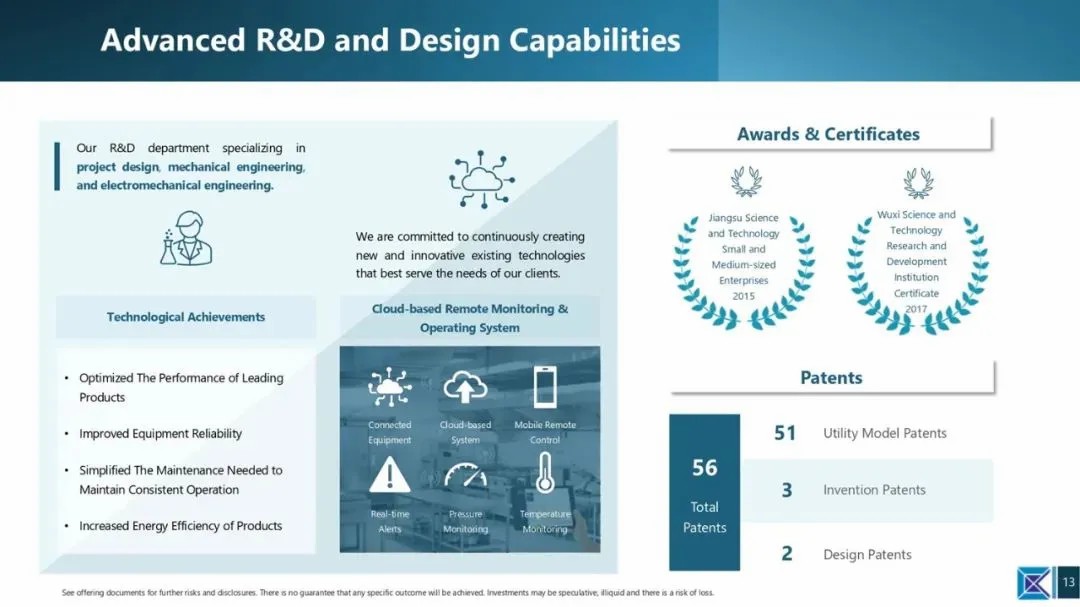Click the Cloud-based Remote Monitoring & Operating System title

pyautogui.click(x=470, y=318)
